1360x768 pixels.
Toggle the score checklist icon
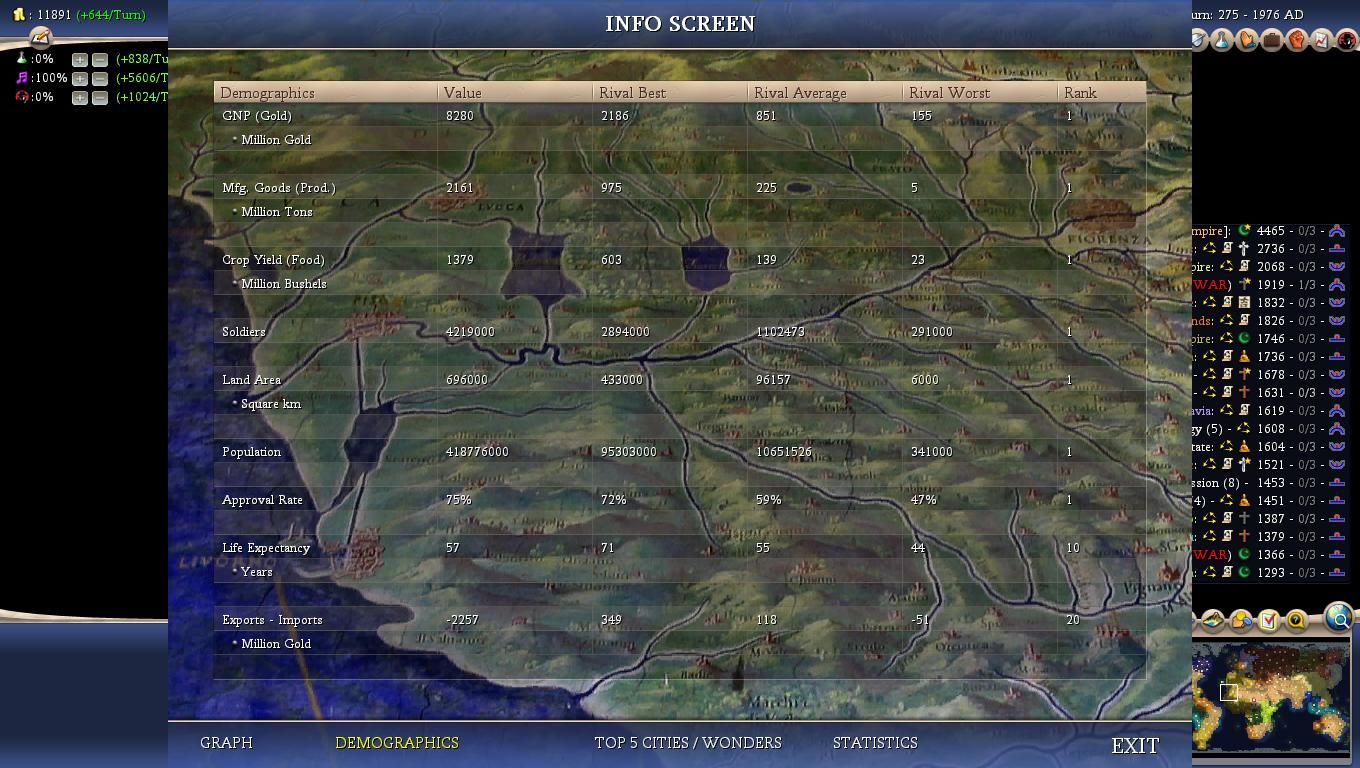1268,621
